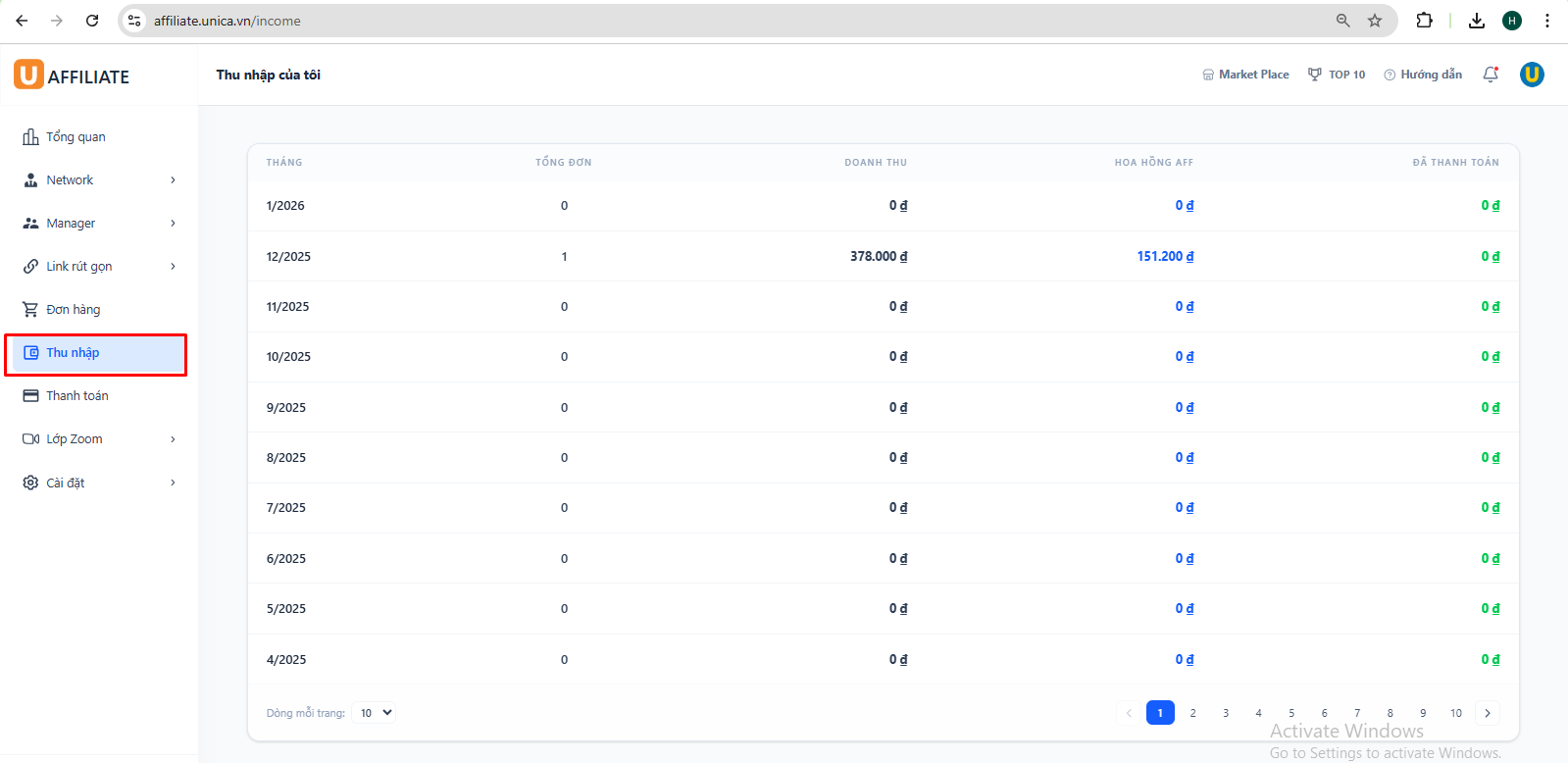This screenshot has width=1568, height=763.
Task: Open the browser extensions puzzle icon
Action: [x=1424, y=21]
